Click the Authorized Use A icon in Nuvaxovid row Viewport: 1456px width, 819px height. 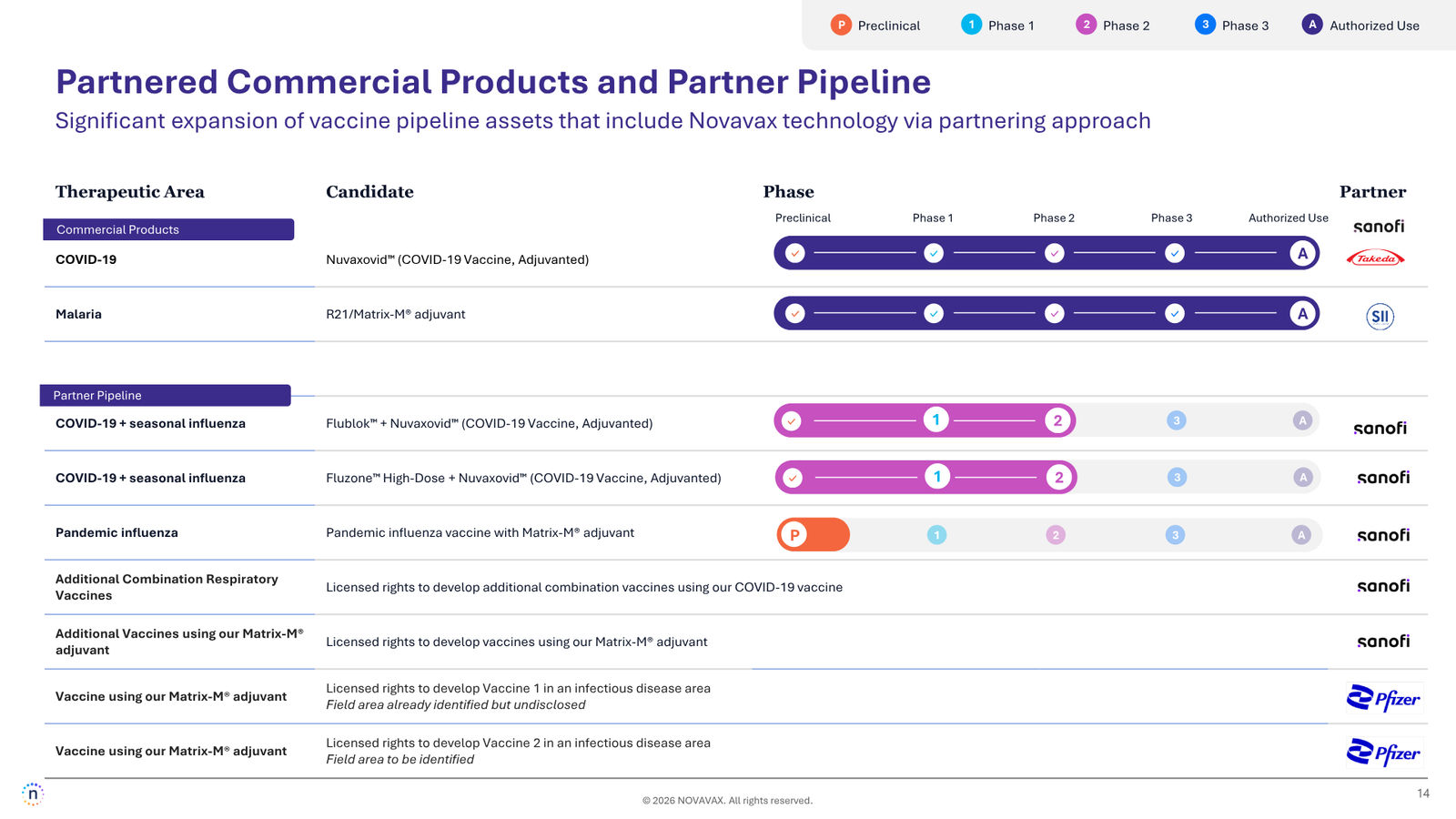point(1303,254)
